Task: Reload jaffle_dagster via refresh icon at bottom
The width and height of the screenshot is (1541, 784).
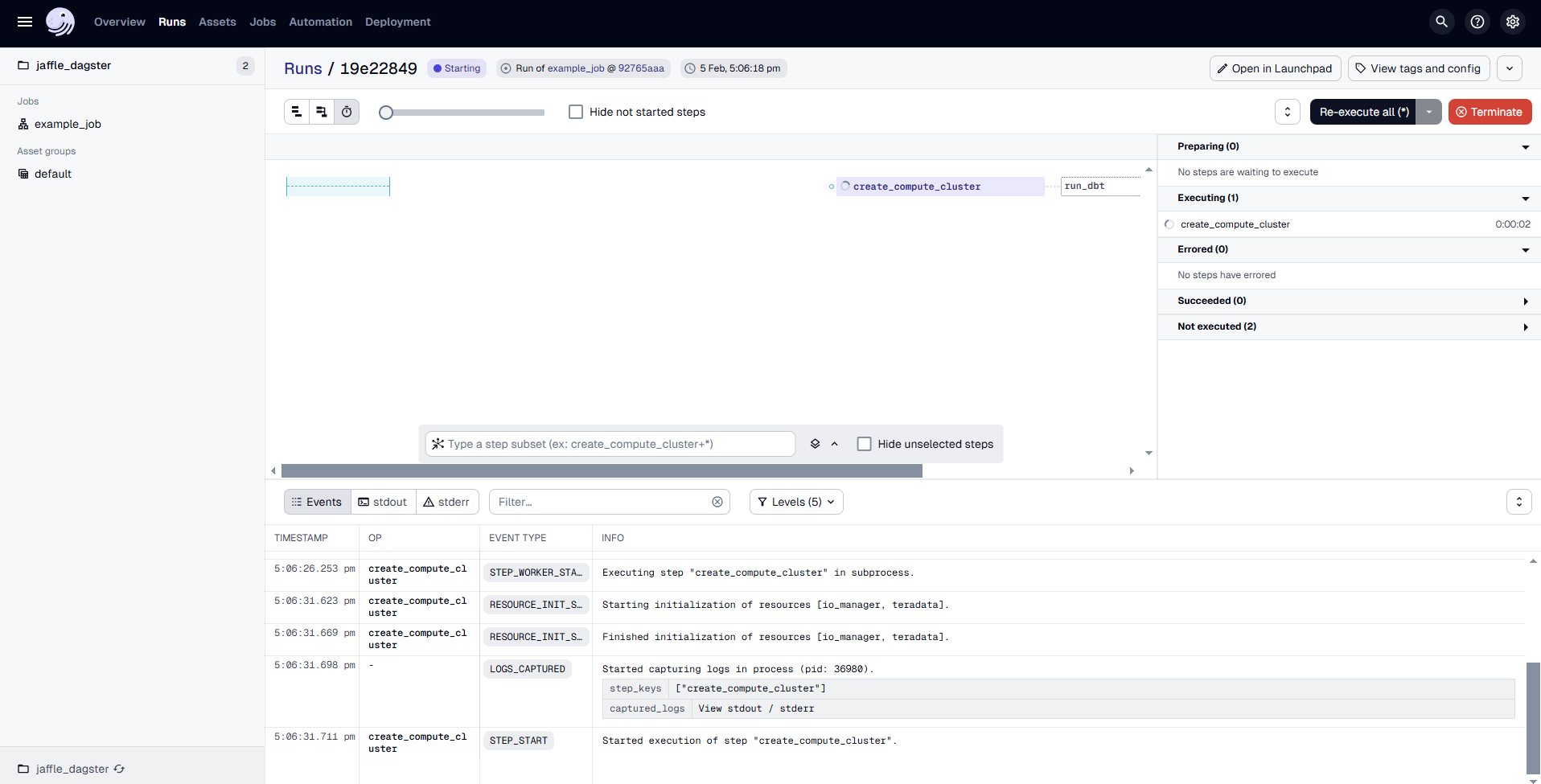Action: coord(119,769)
